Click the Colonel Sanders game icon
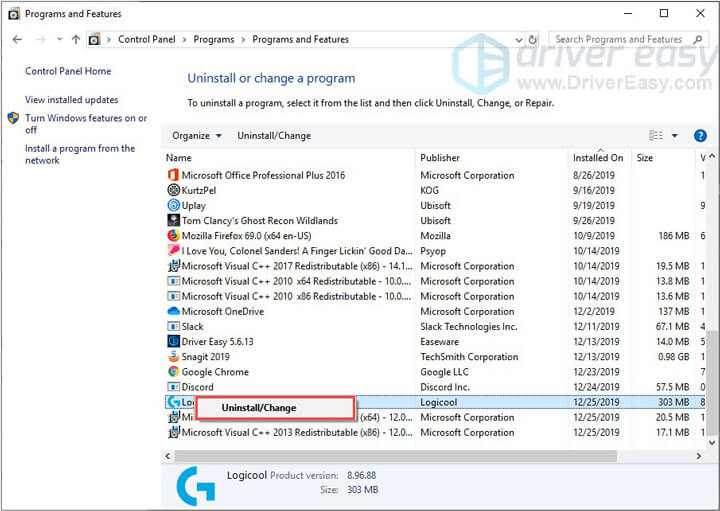This screenshot has height=511, width=720. coord(173,251)
